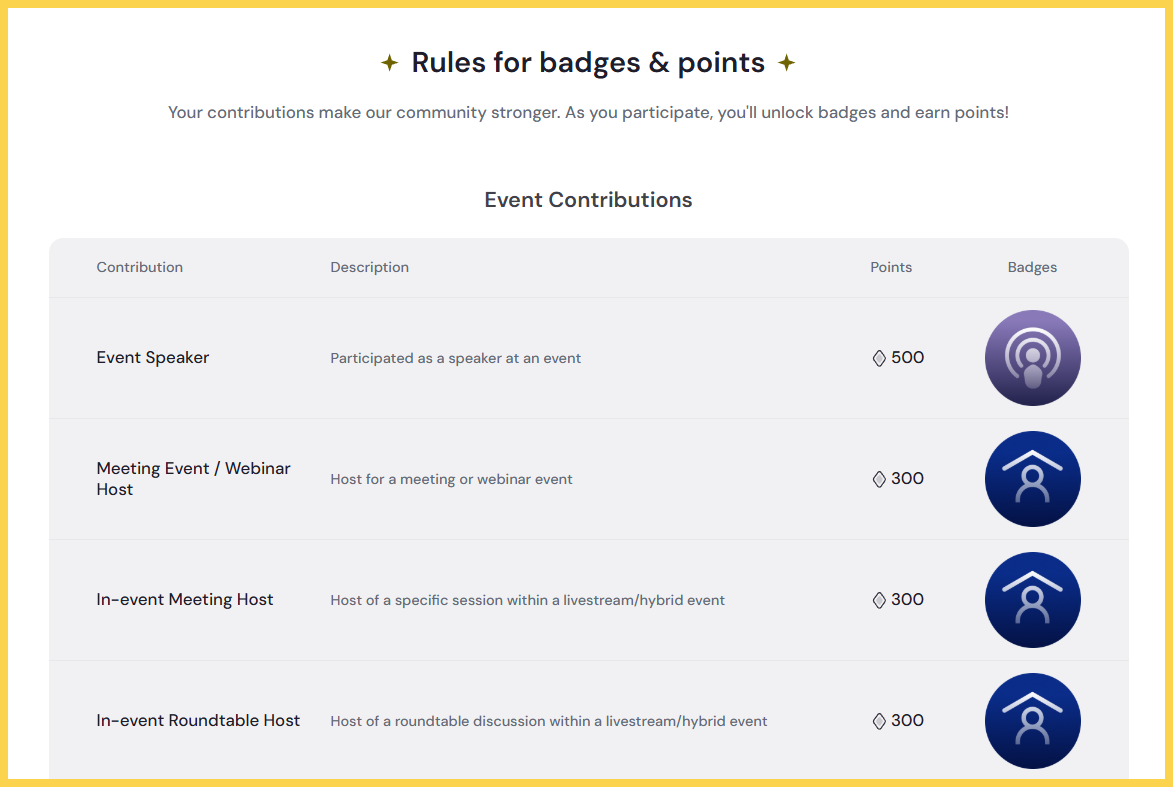This screenshot has height=787, width=1173.
Task: Click the Rules for badges & points title
Action: pos(588,63)
